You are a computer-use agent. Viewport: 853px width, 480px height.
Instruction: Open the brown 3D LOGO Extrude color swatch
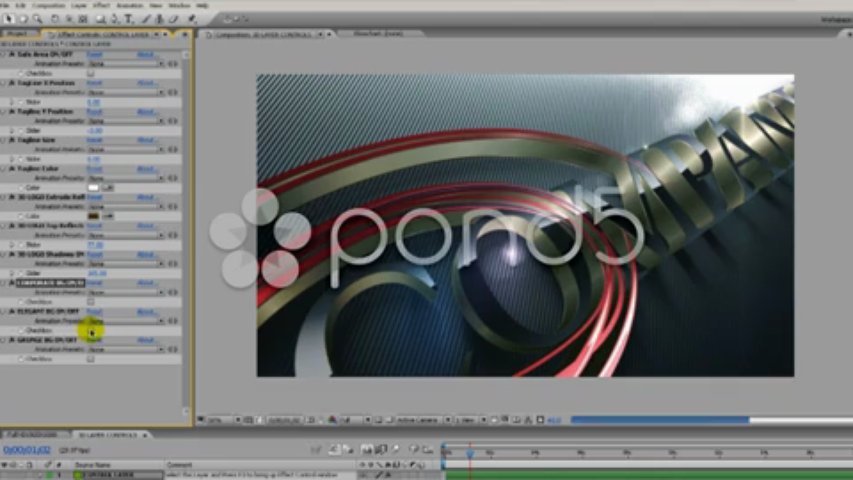(94, 216)
